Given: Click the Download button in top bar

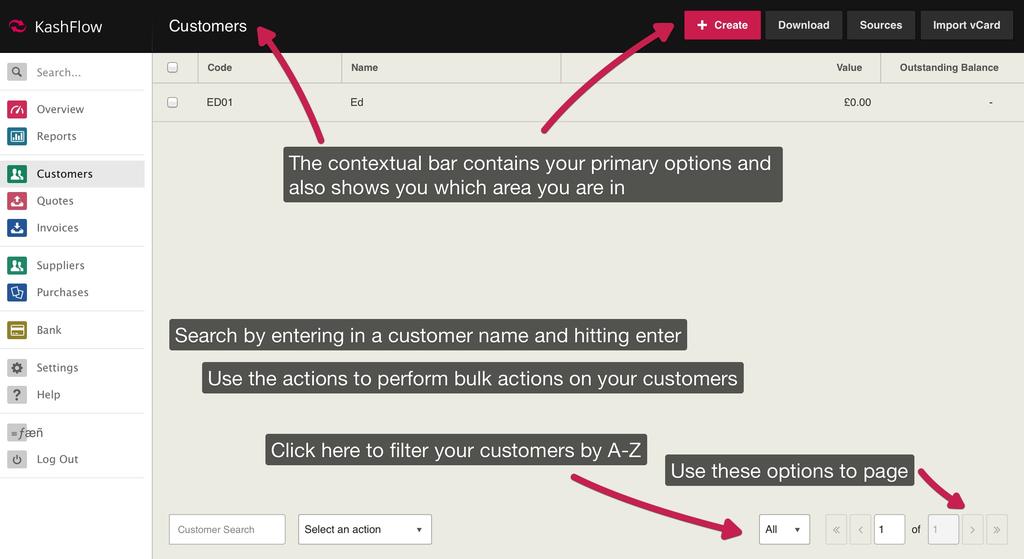Looking at the screenshot, I should [x=803, y=25].
